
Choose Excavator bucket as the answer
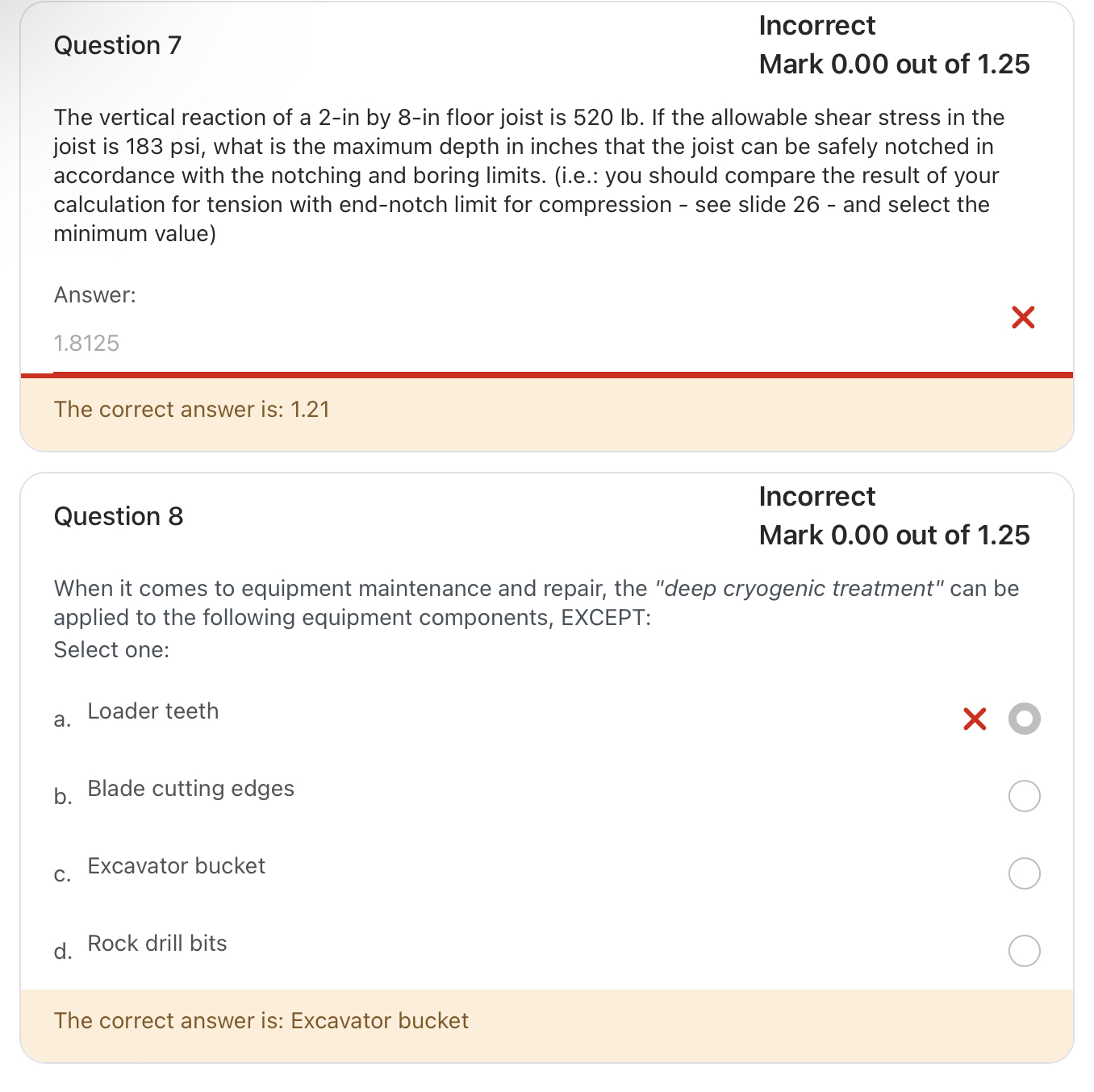coord(1024,872)
